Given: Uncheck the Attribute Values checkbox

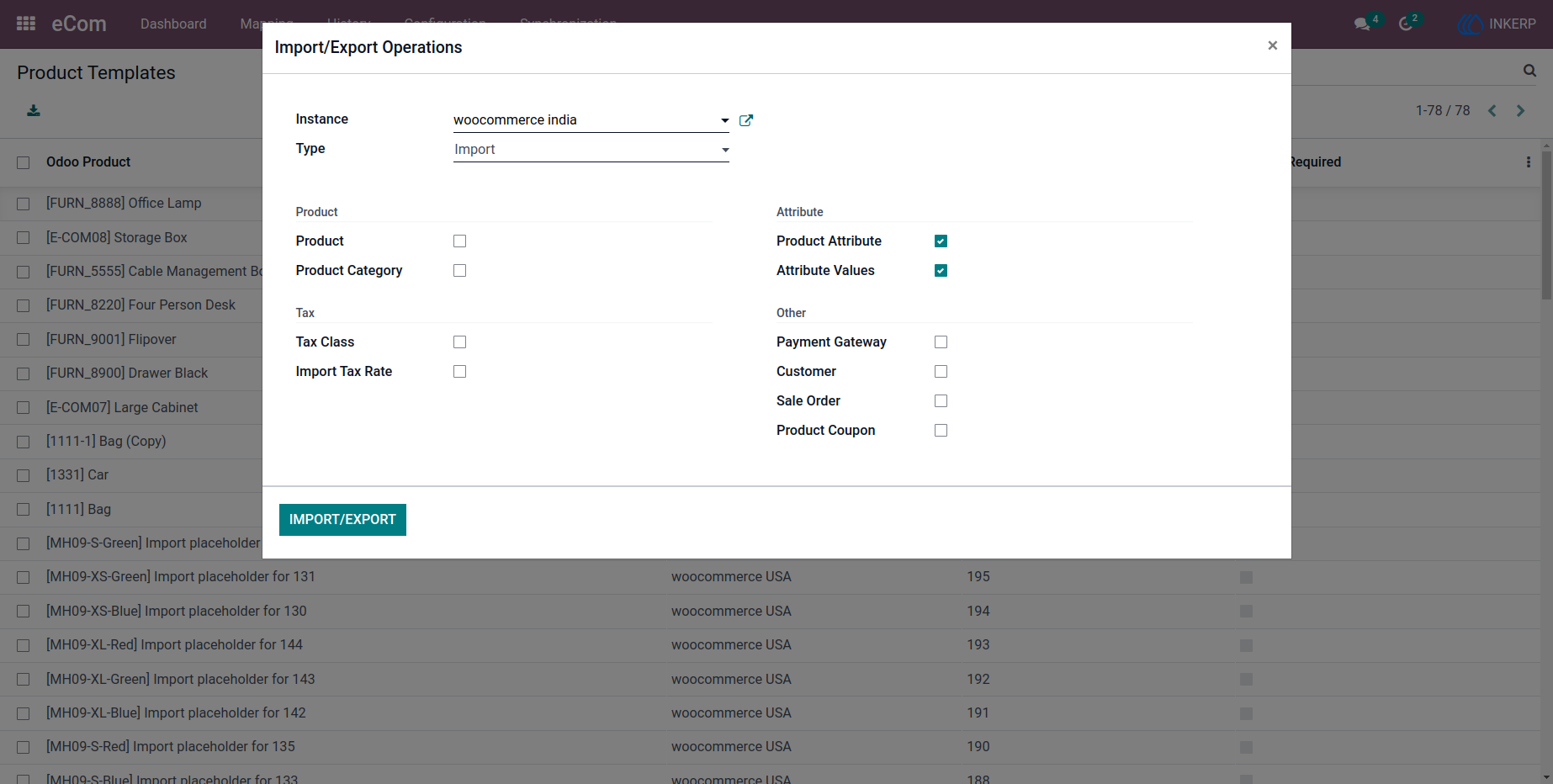Looking at the screenshot, I should [x=941, y=271].
